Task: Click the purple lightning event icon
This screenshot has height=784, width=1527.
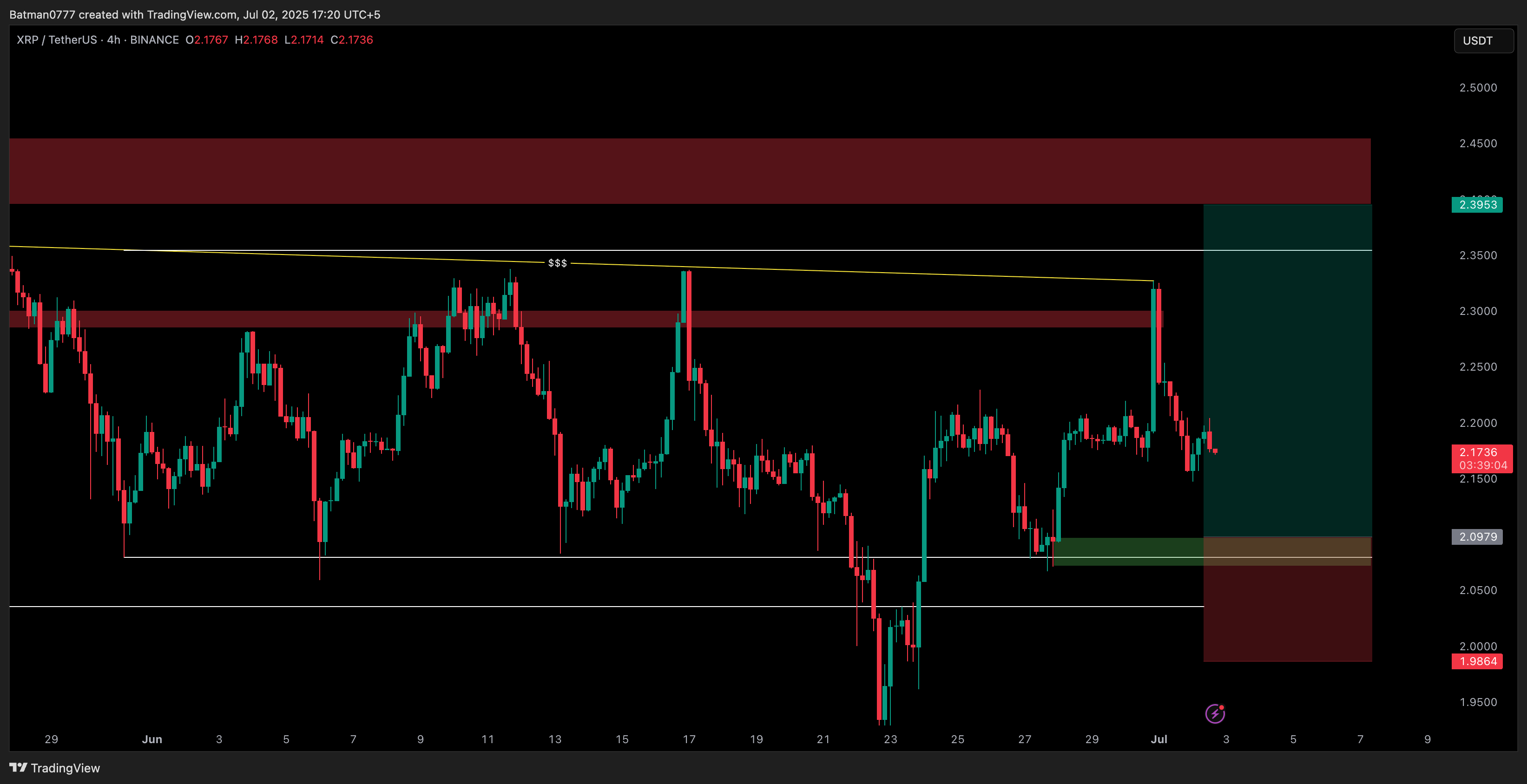Action: coord(1215,713)
